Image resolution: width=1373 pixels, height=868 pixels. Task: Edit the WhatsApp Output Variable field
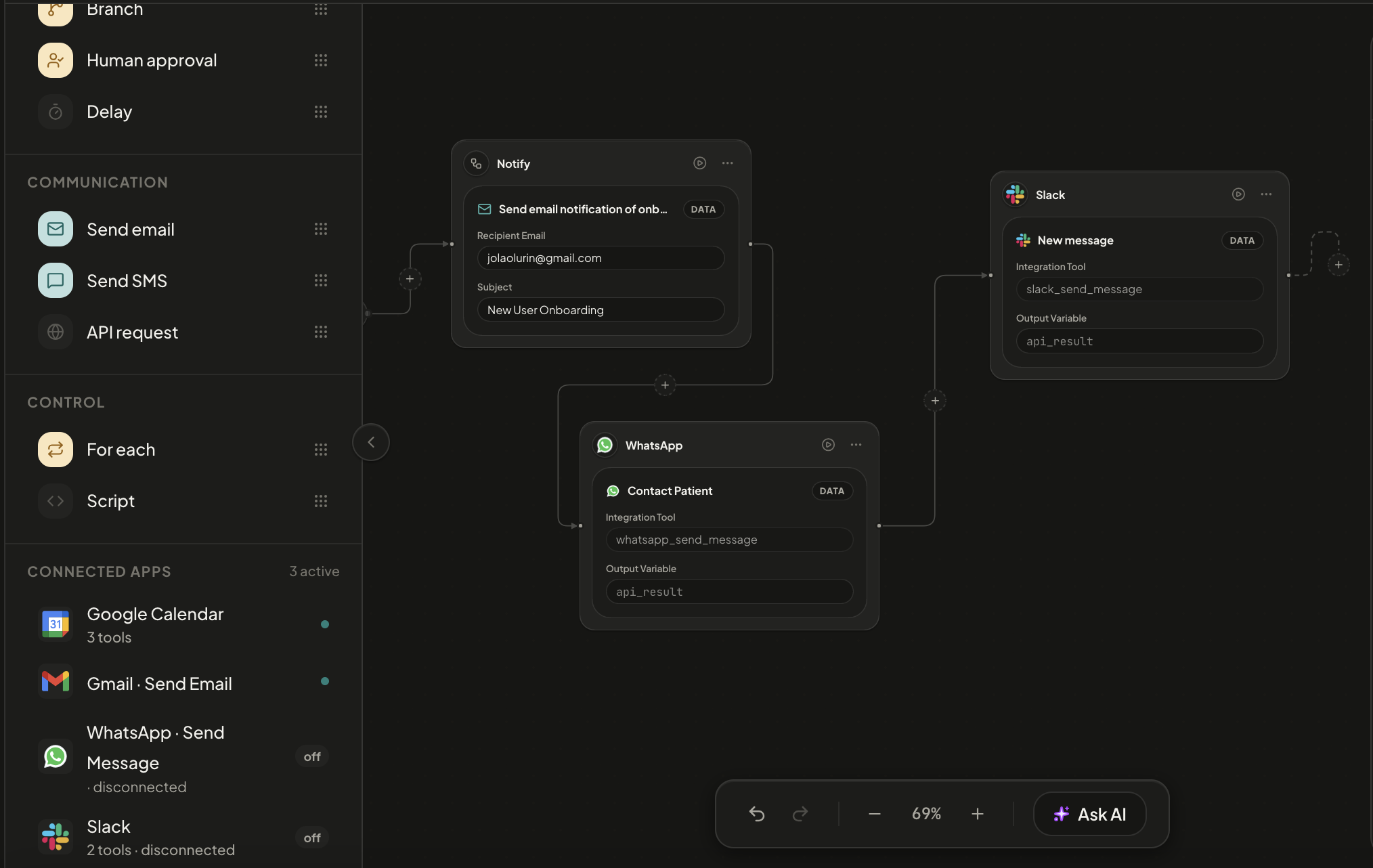tap(729, 592)
